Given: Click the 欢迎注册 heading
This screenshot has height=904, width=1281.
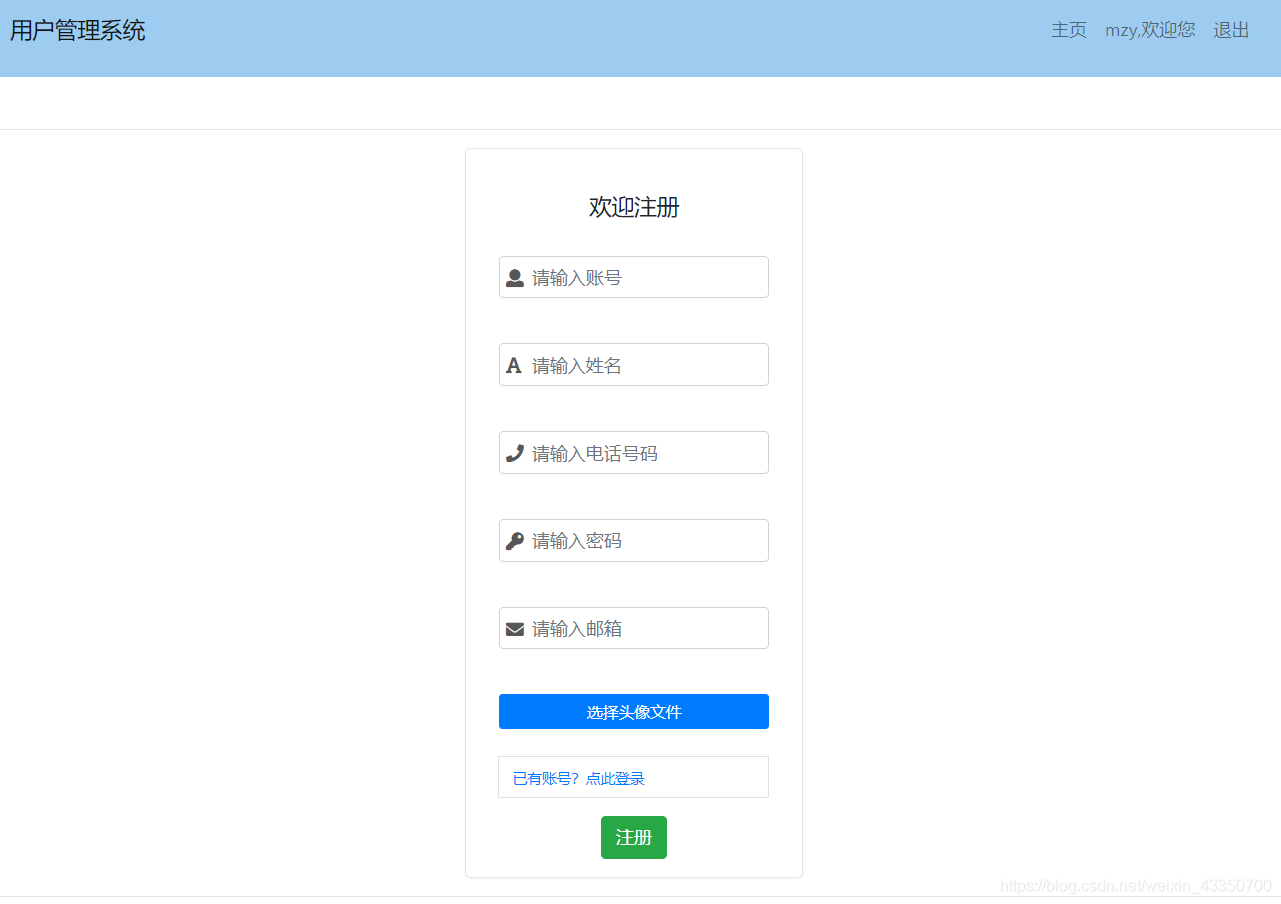Looking at the screenshot, I should click(633, 207).
